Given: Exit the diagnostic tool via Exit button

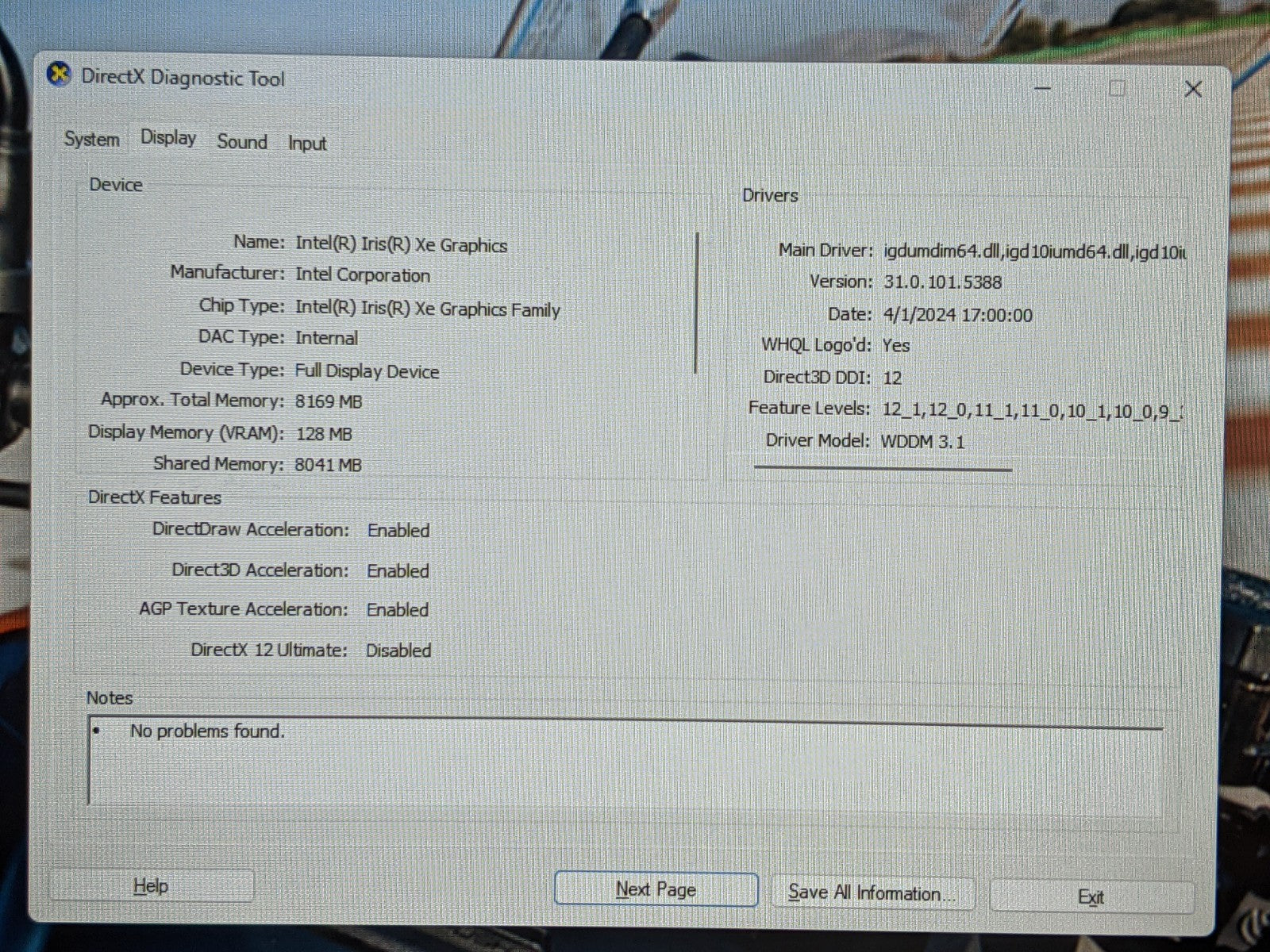Looking at the screenshot, I should 1091,897.
